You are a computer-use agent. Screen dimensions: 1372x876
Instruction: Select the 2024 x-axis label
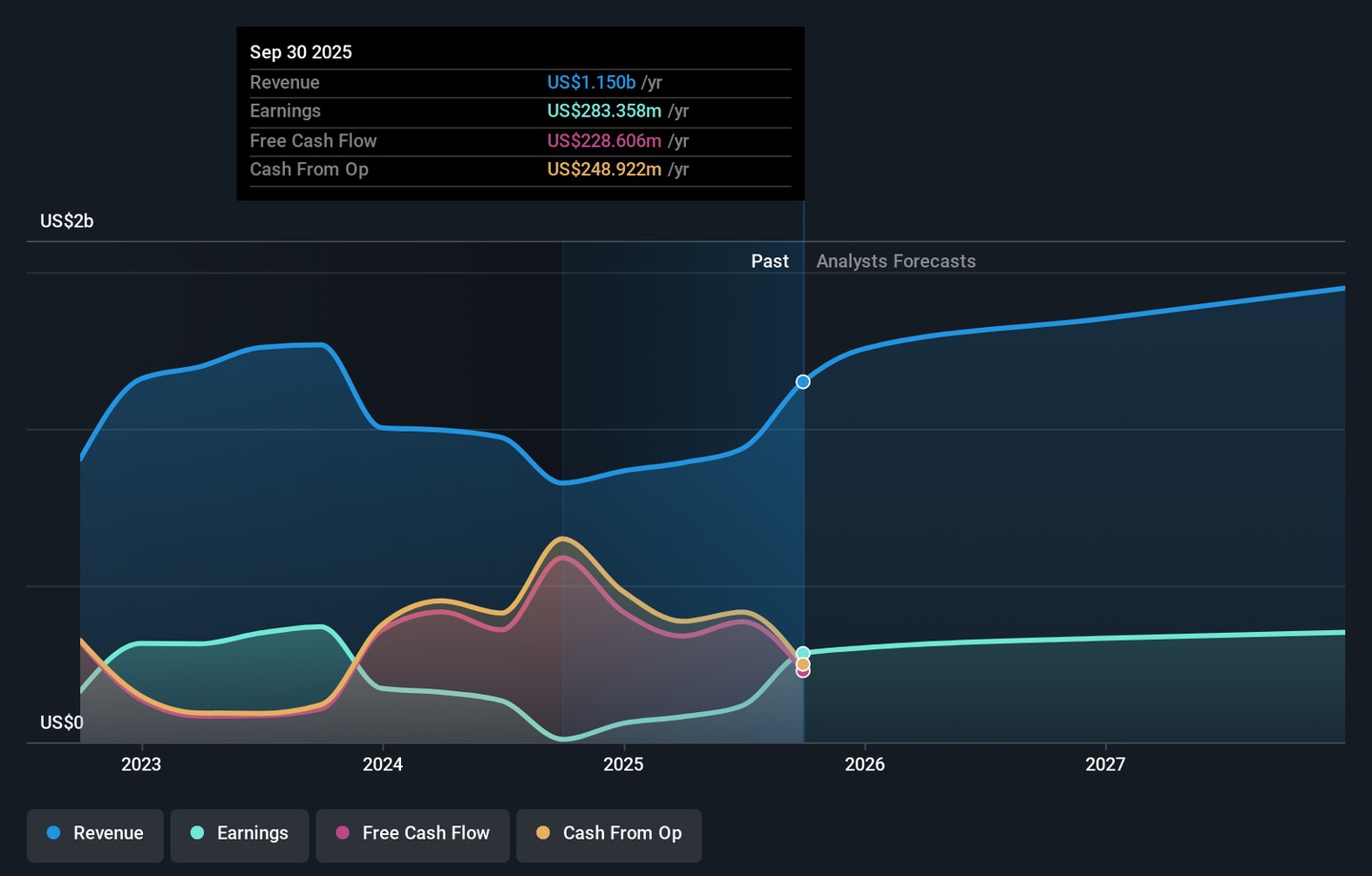(382, 764)
